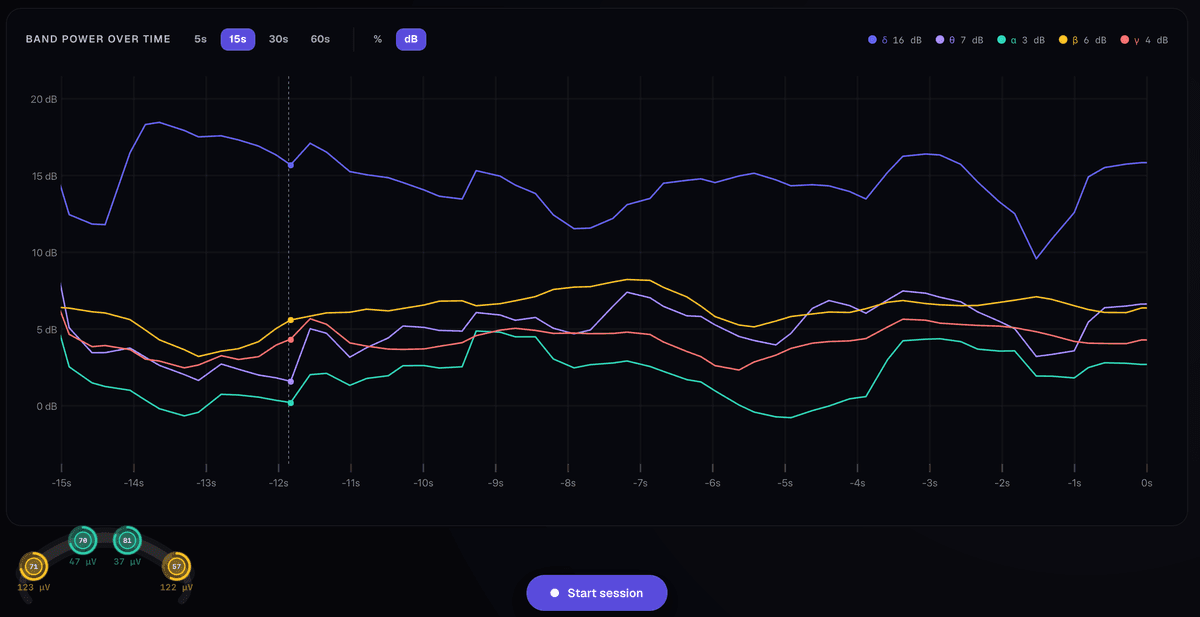Image resolution: width=1200 pixels, height=617 pixels.
Task: Click the electrode indicator showing 70
Action: coord(83,540)
